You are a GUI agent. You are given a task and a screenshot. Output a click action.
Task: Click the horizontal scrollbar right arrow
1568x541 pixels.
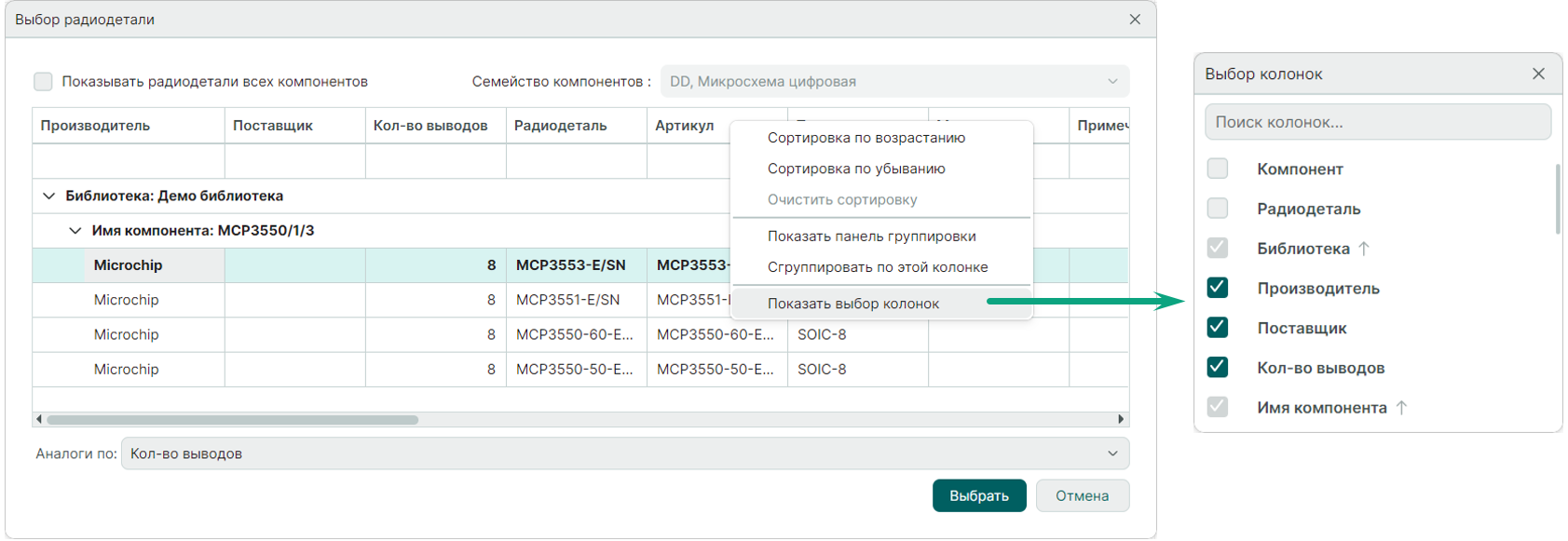(x=1121, y=419)
